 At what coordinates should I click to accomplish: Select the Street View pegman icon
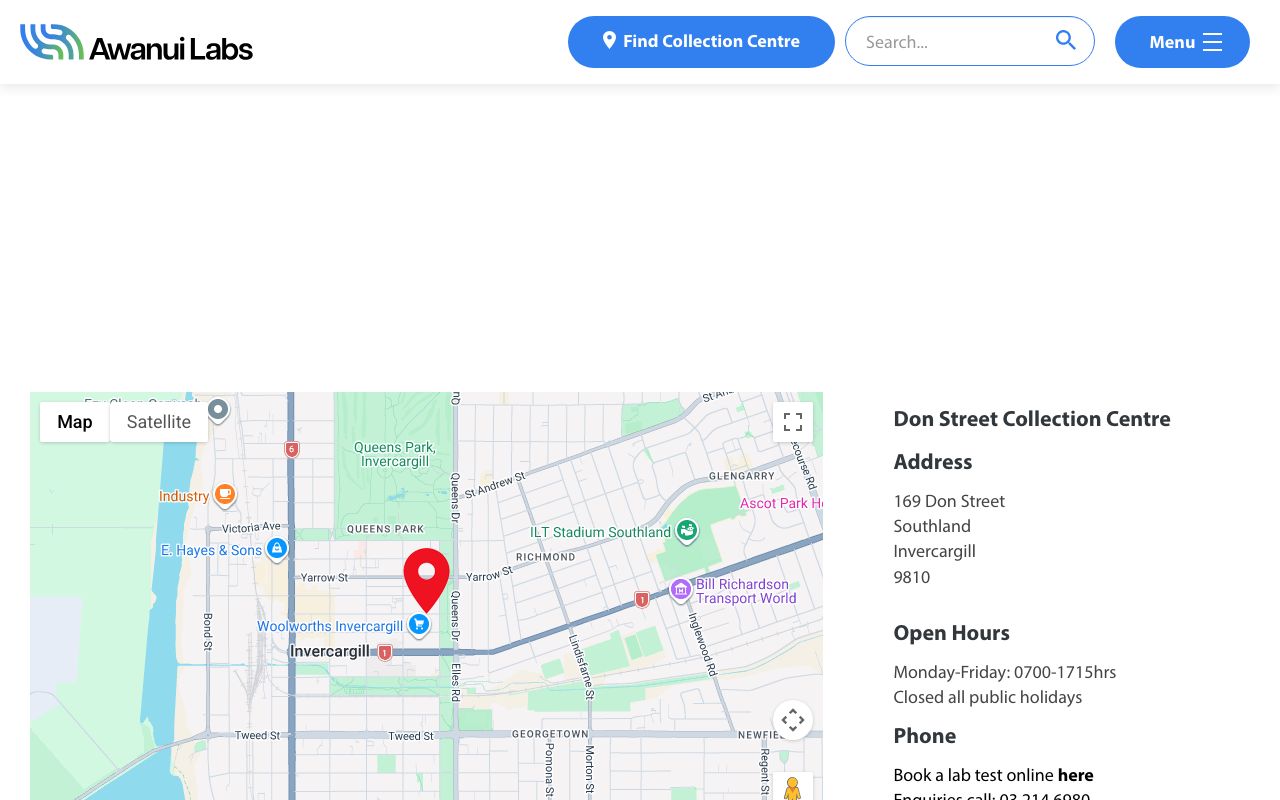(792, 789)
